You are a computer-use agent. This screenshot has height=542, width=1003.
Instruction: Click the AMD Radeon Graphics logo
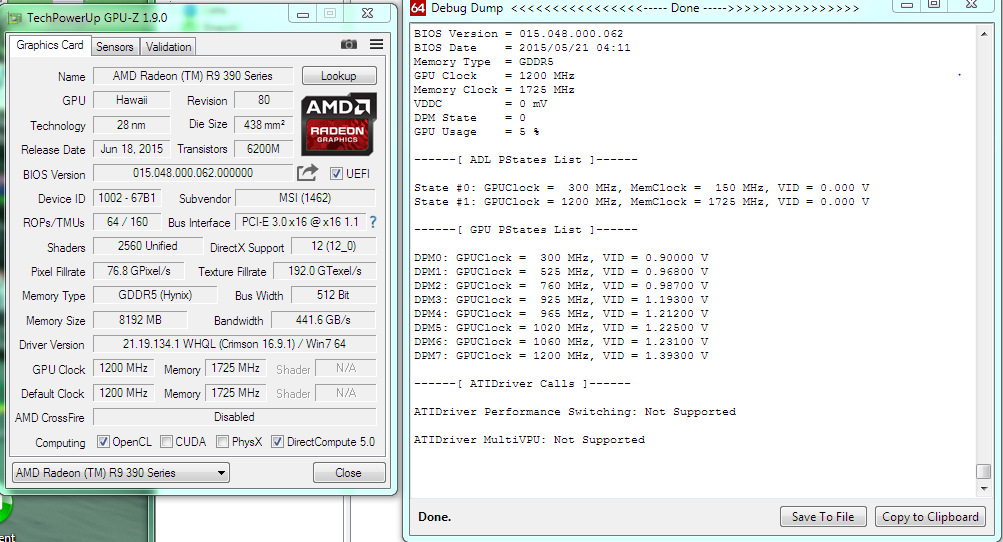point(338,124)
